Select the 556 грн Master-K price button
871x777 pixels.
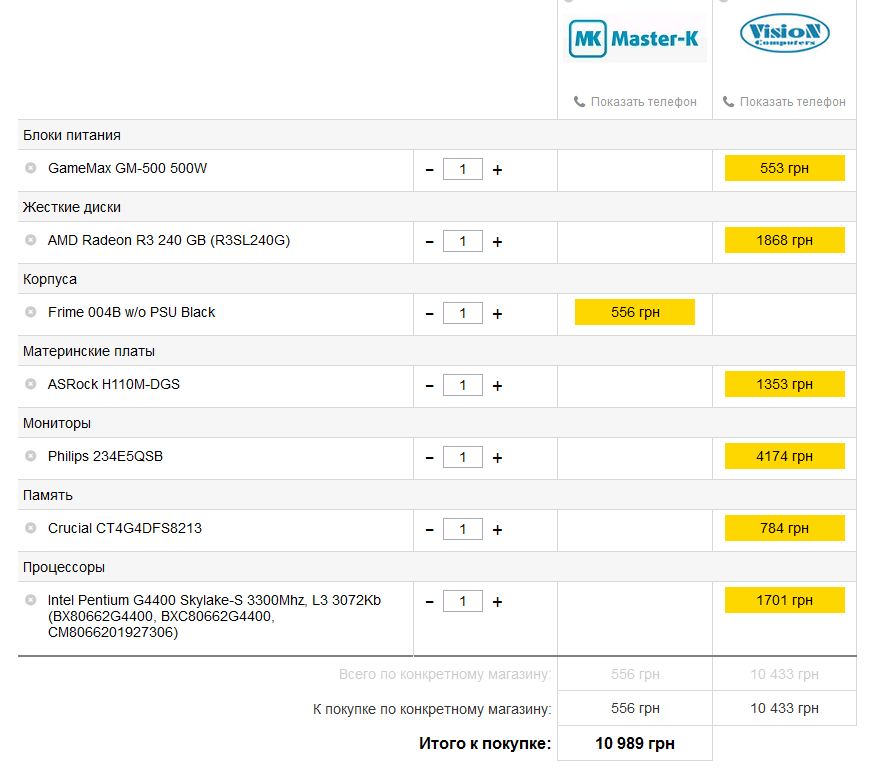click(x=635, y=312)
